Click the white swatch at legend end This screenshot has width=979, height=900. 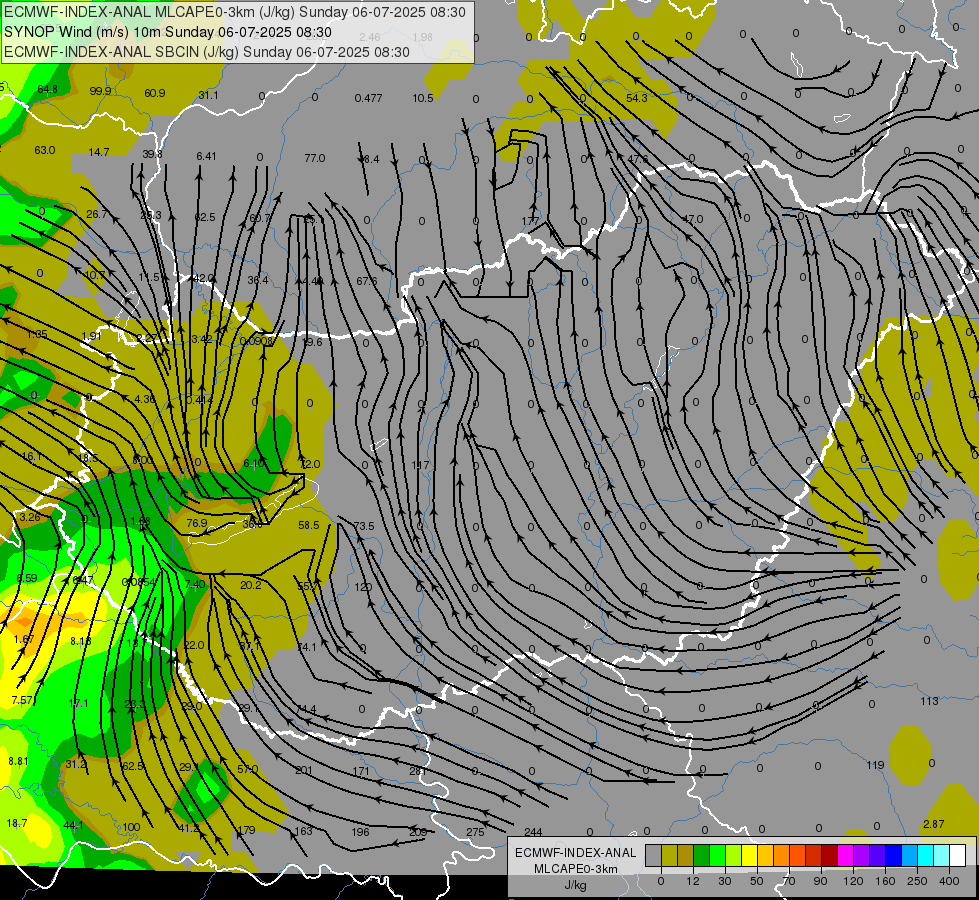[957, 855]
